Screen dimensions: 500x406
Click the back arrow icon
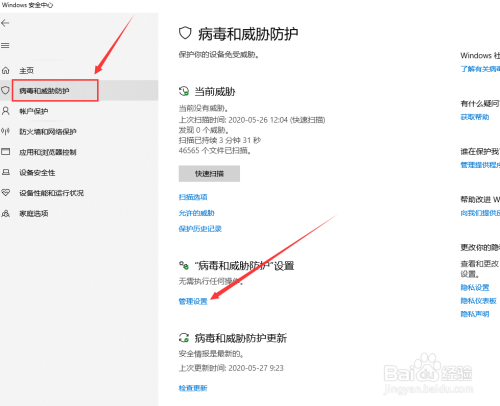[5, 23]
